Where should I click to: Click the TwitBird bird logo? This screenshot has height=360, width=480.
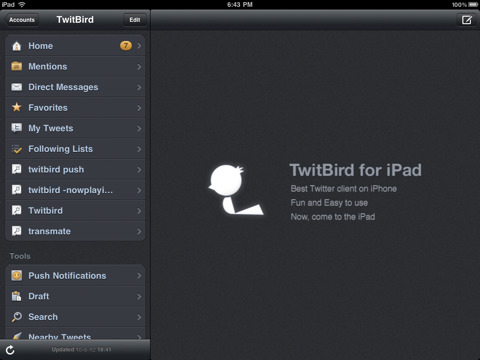236,189
